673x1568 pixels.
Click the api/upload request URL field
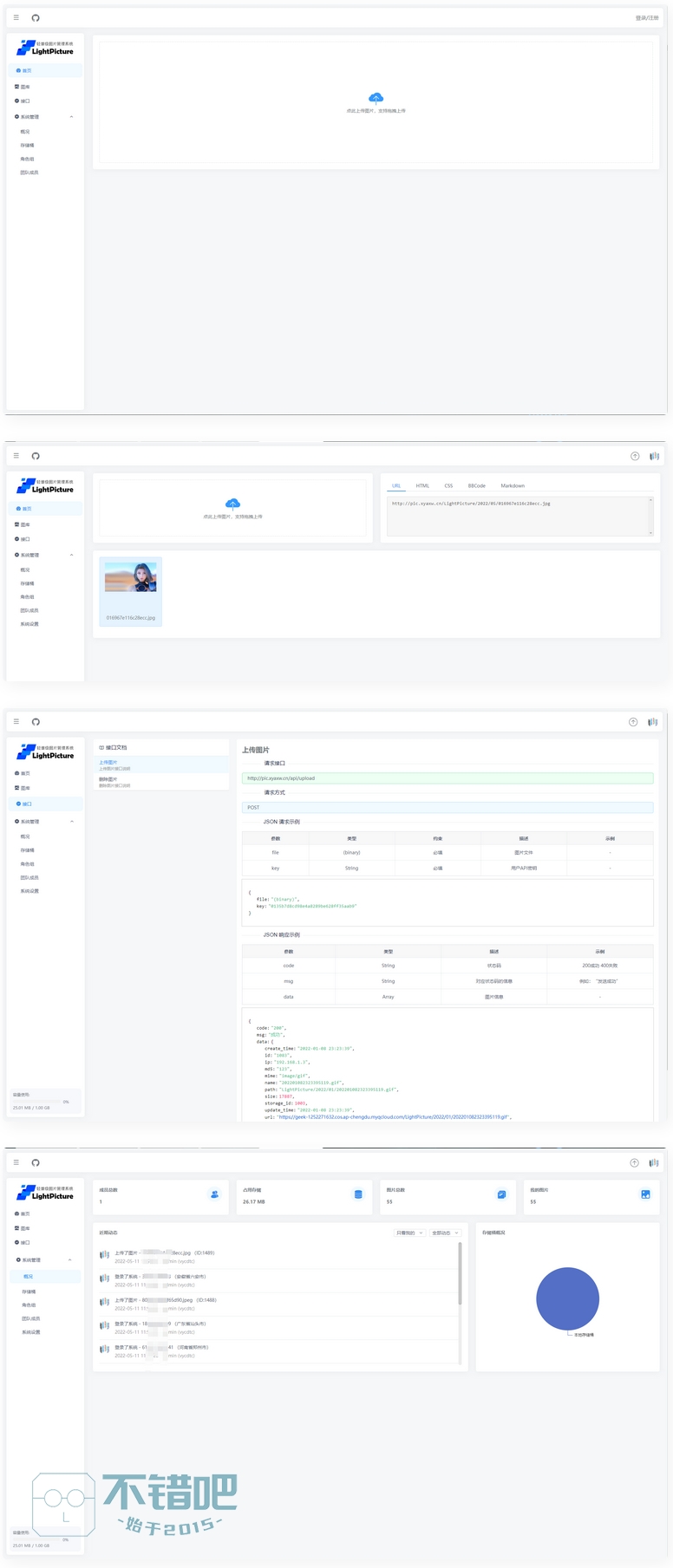tap(447, 778)
